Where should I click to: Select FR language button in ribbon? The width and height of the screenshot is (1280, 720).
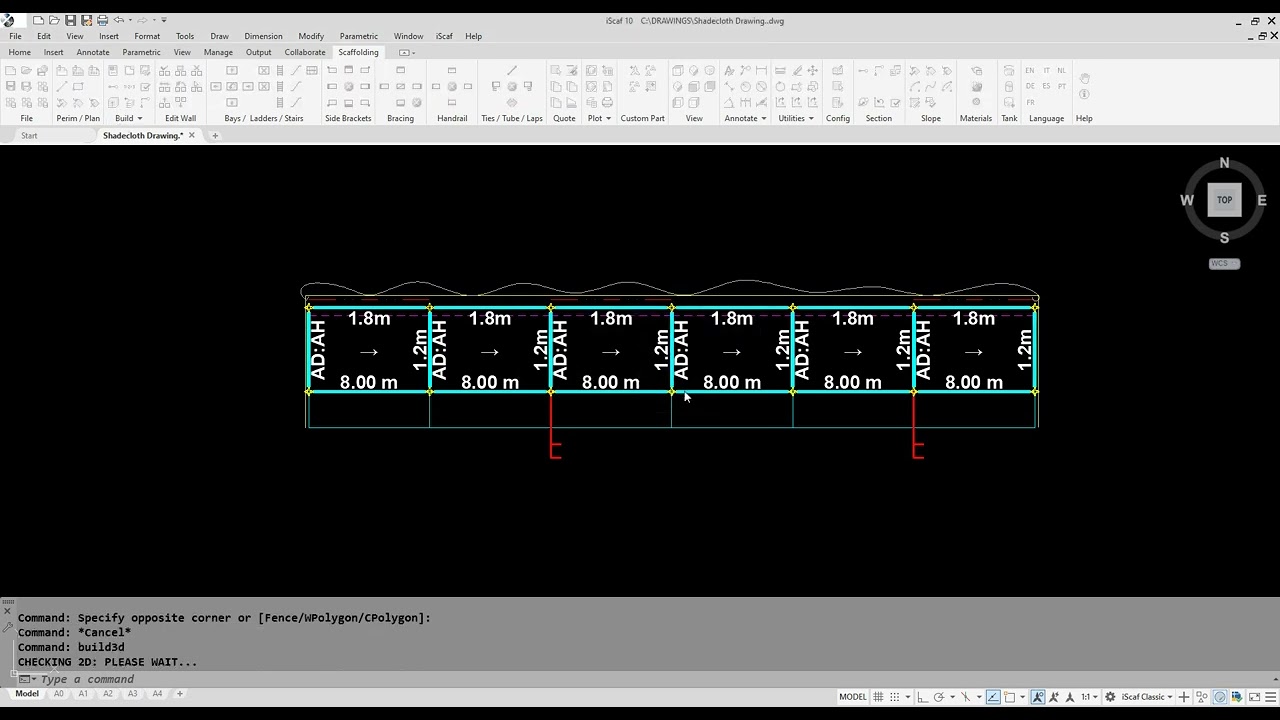[1030, 102]
